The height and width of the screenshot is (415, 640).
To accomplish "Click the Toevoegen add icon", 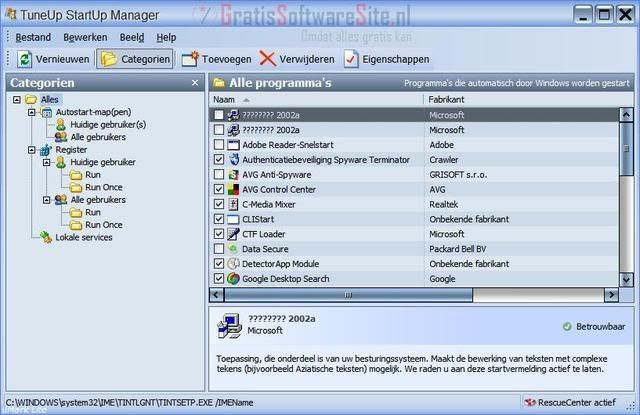I will click(x=190, y=59).
